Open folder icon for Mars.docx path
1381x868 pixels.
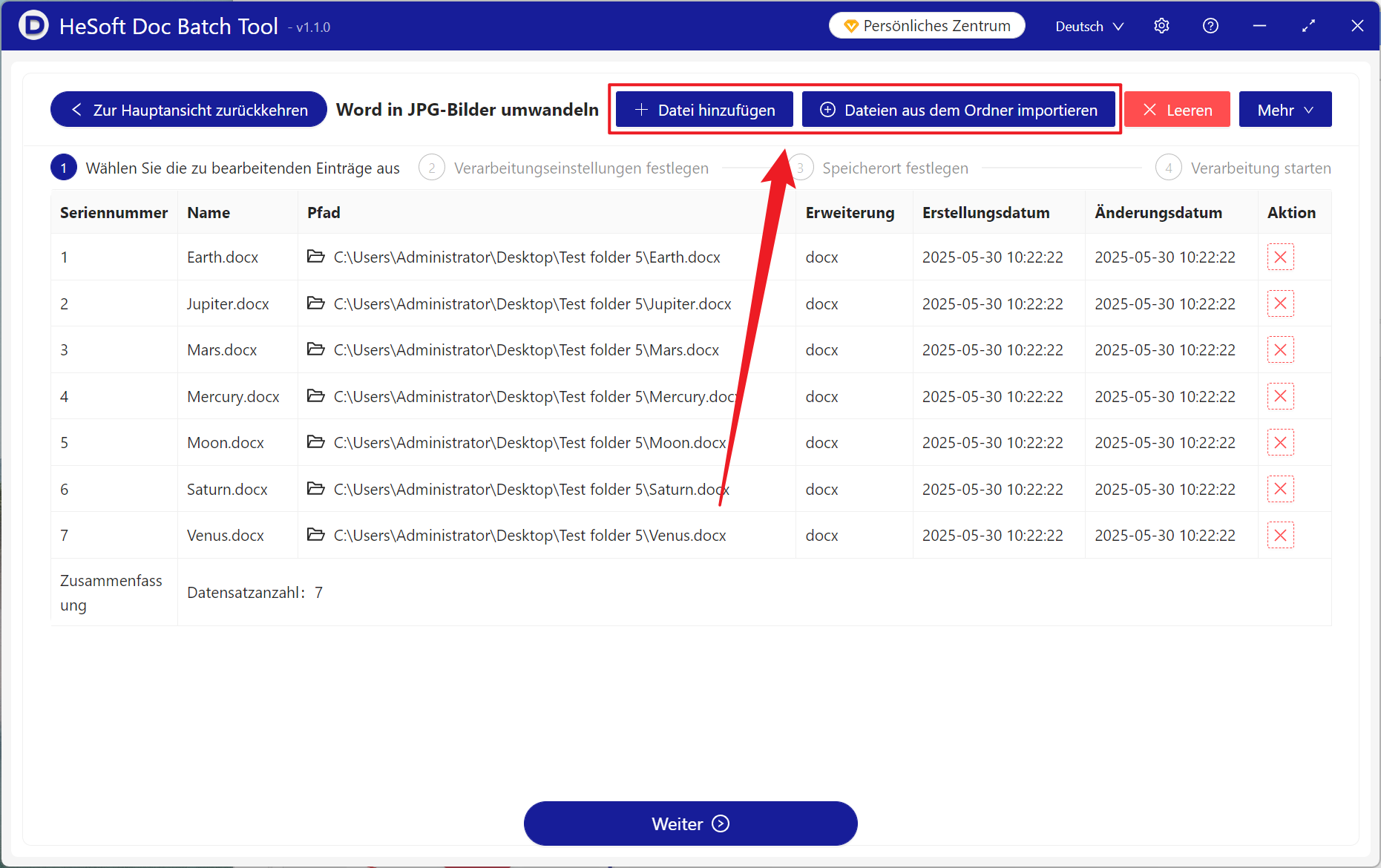[x=316, y=349]
